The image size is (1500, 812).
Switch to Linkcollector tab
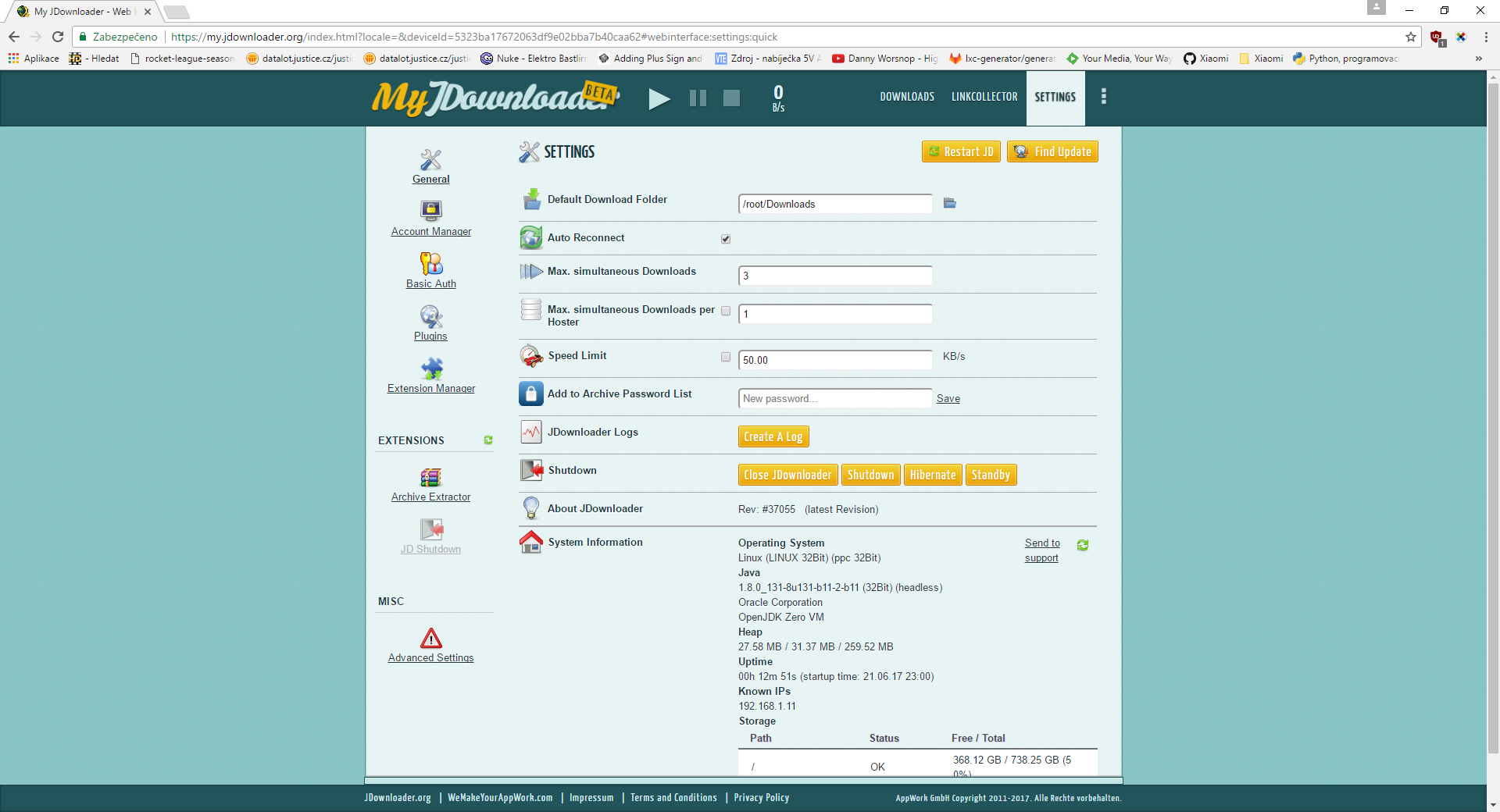click(x=984, y=97)
